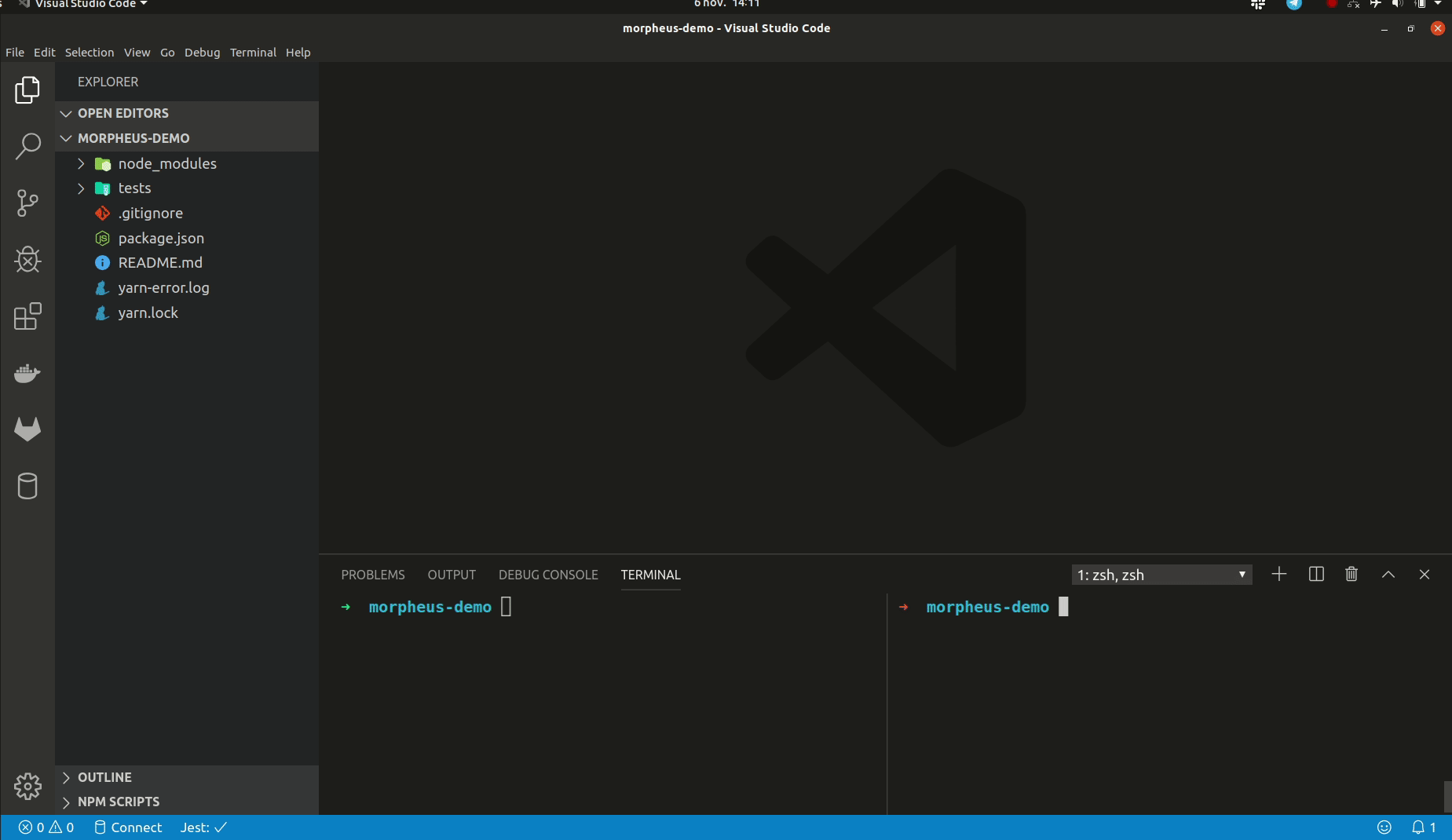Split the terminal pane
This screenshot has height=840, width=1452.
click(x=1317, y=574)
